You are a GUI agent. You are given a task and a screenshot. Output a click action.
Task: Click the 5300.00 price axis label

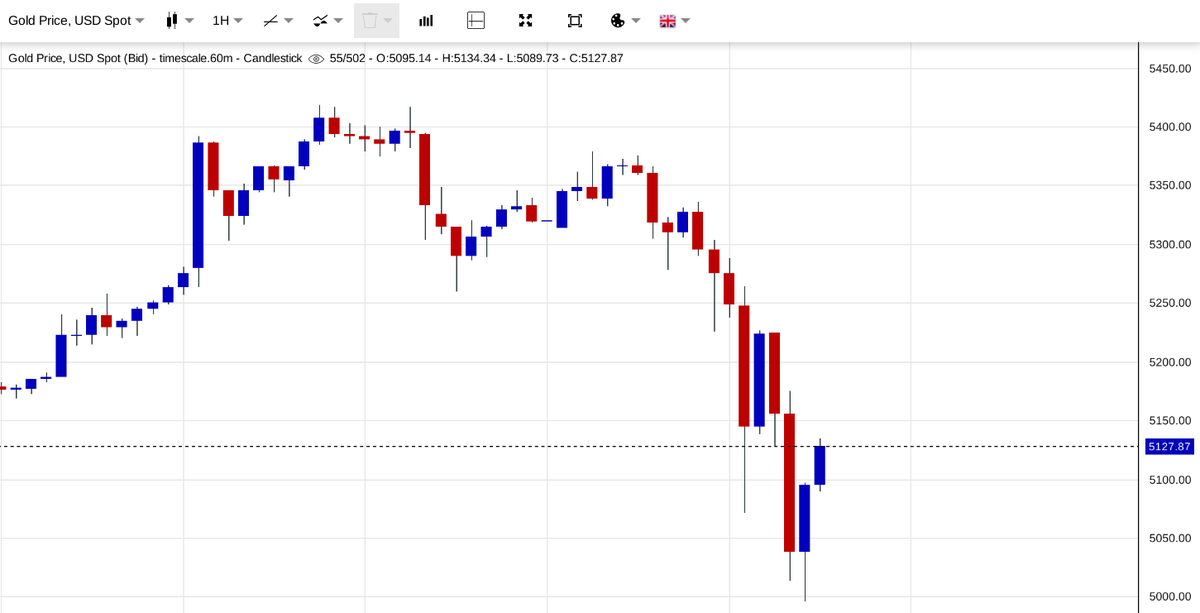1170,244
